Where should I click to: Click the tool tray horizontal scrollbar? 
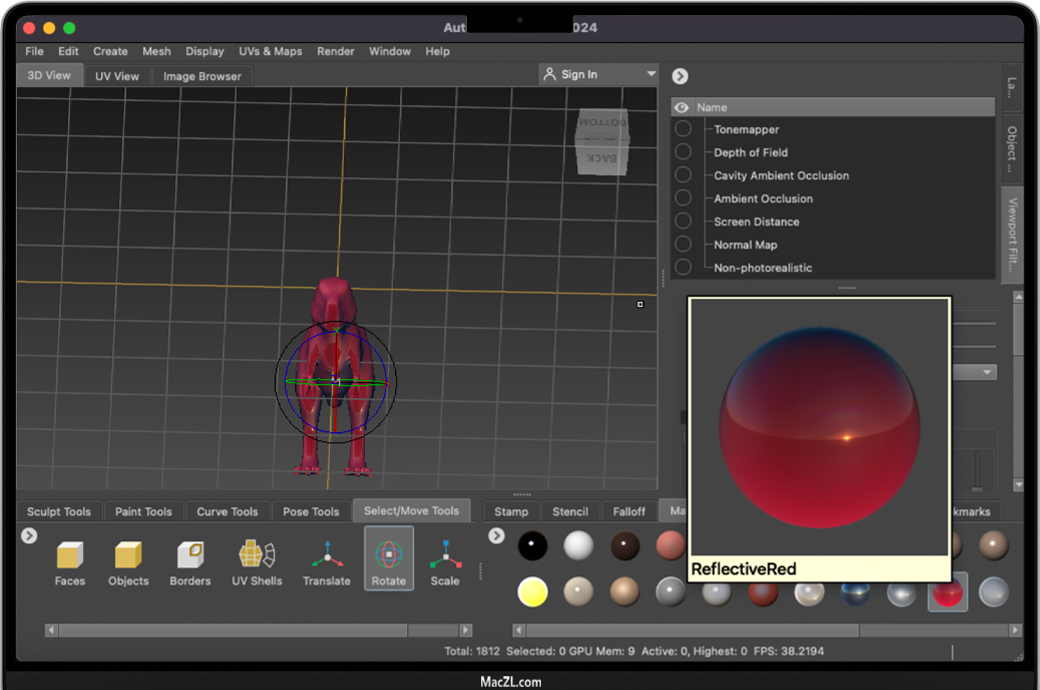click(232, 630)
